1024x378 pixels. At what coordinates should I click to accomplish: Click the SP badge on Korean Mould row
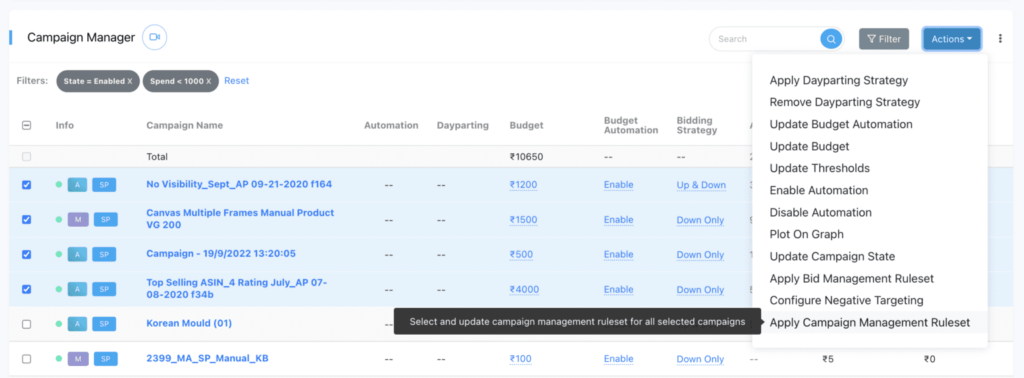[104, 323]
